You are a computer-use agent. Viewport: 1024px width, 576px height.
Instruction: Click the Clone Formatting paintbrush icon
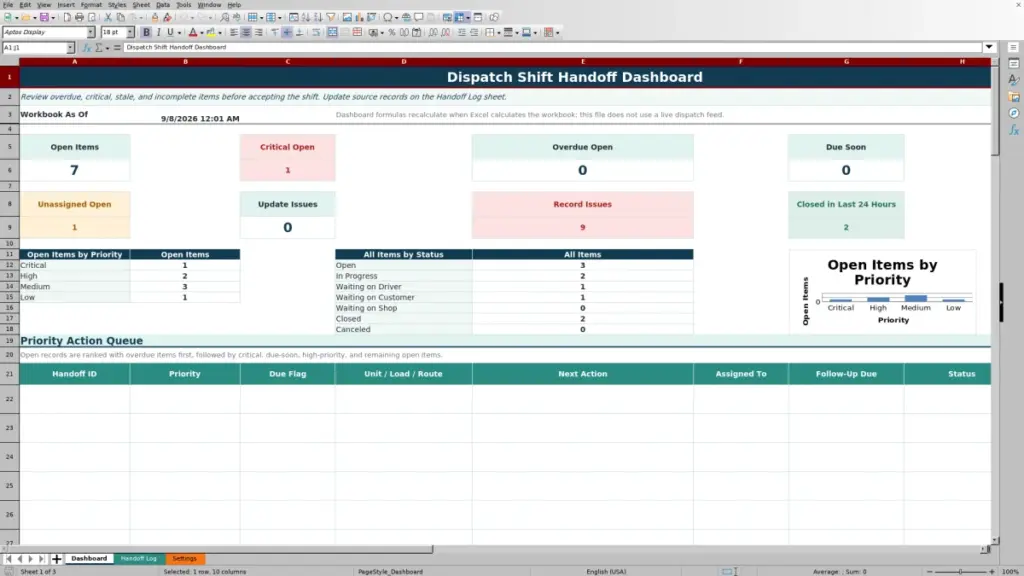pyautogui.click(x=155, y=18)
